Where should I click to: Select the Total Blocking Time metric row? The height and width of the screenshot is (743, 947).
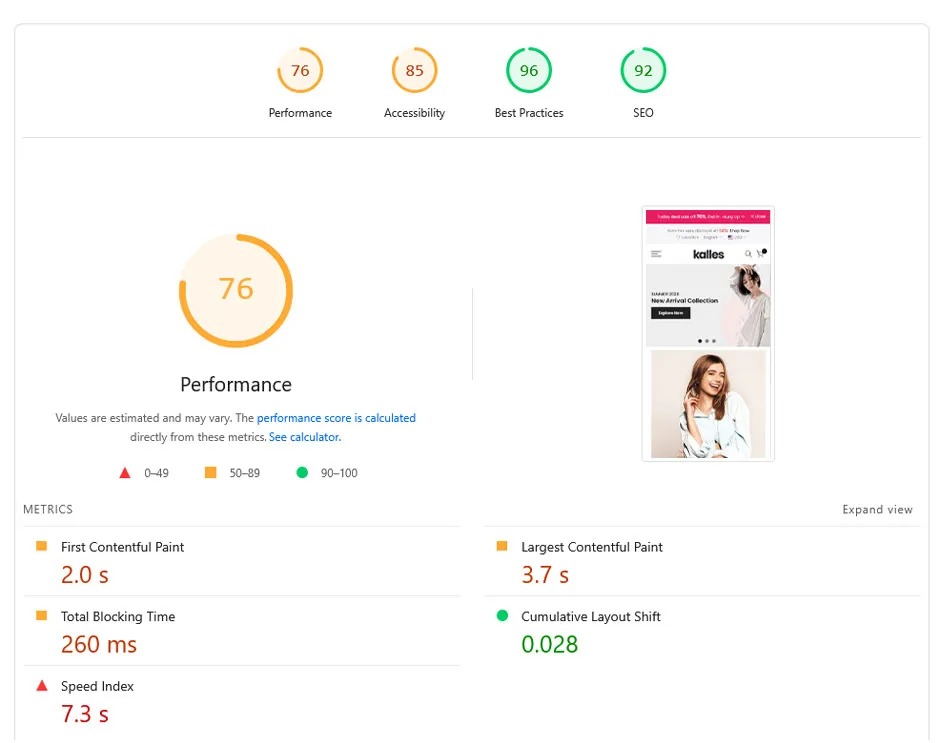tap(117, 617)
